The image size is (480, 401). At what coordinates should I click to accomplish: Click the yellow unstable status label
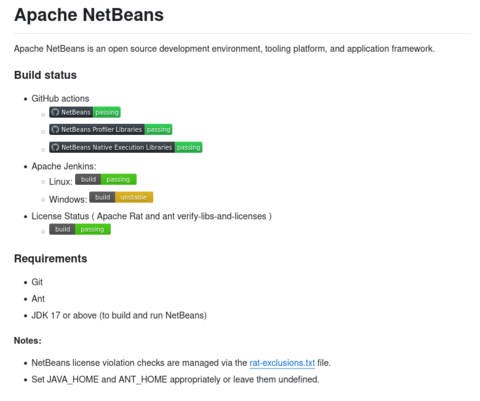pos(134,197)
